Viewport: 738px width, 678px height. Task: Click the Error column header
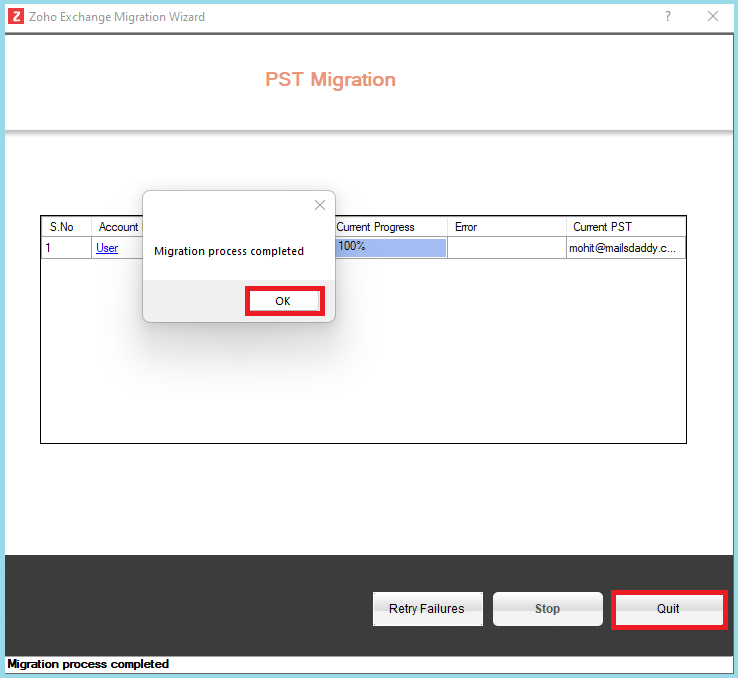point(506,227)
